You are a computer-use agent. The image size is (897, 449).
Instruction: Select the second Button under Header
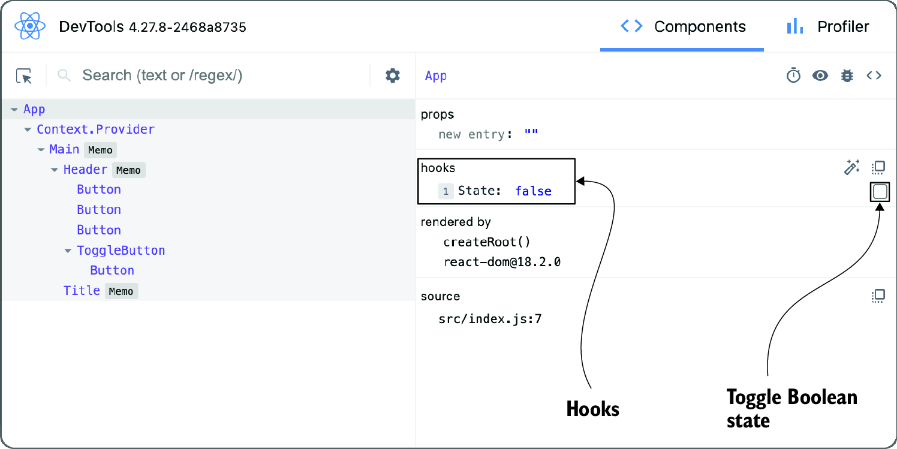click(x=99, y=210)
